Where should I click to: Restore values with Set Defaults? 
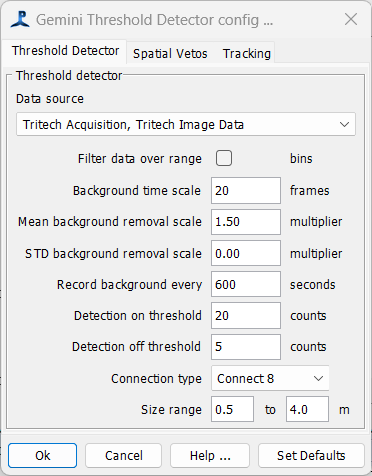311,455
